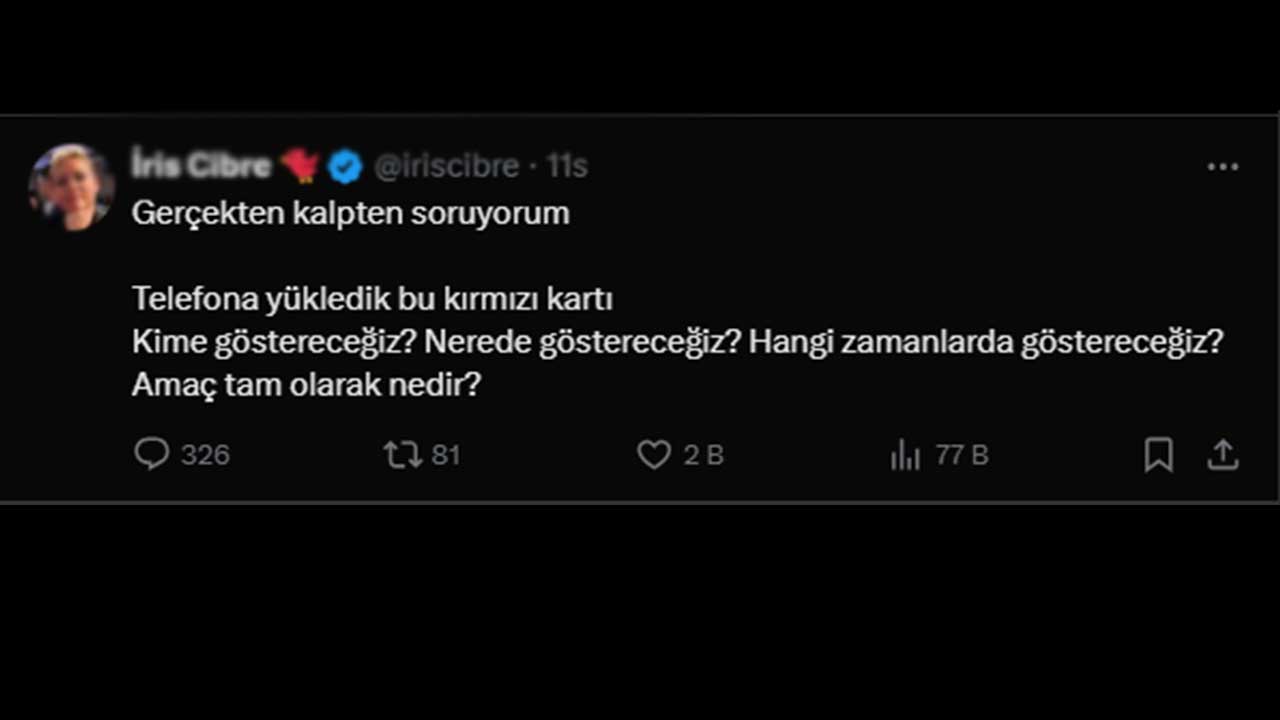Click the red rooster emoji beside name

(x=299, y=165)
